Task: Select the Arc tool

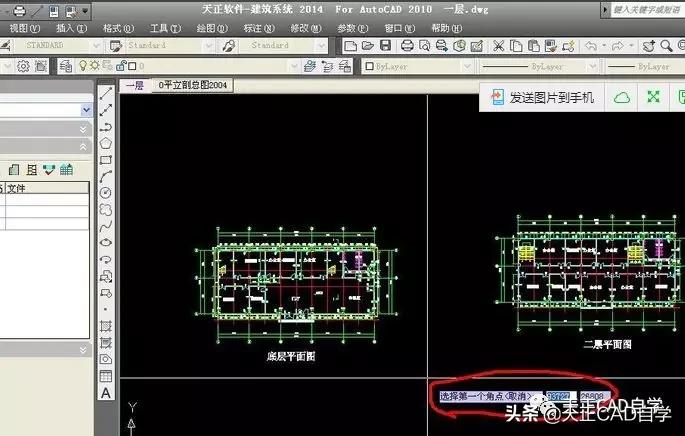Action: coord(106,176)
